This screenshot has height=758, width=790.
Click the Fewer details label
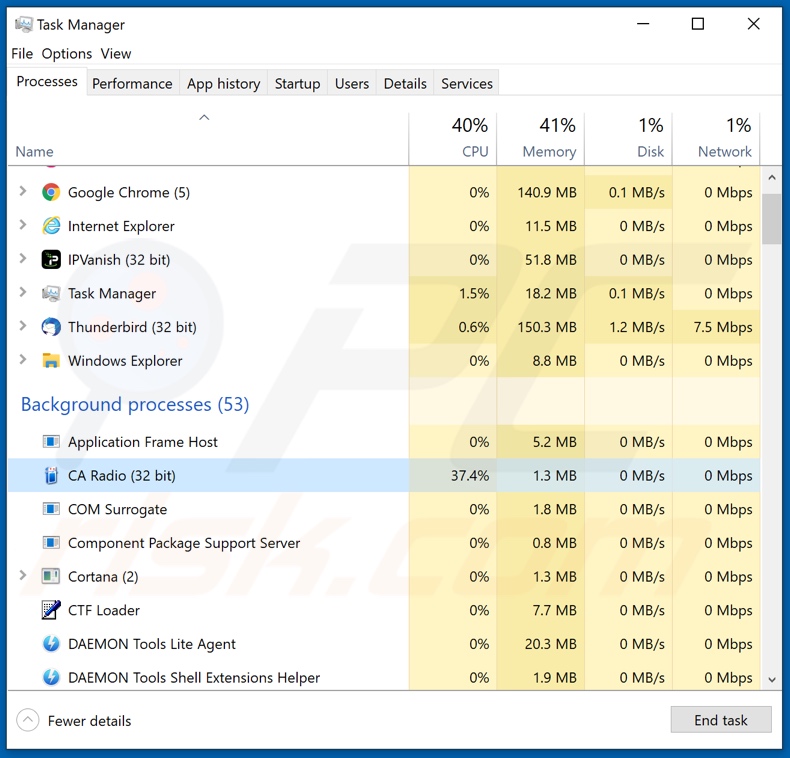click(89, 721)
